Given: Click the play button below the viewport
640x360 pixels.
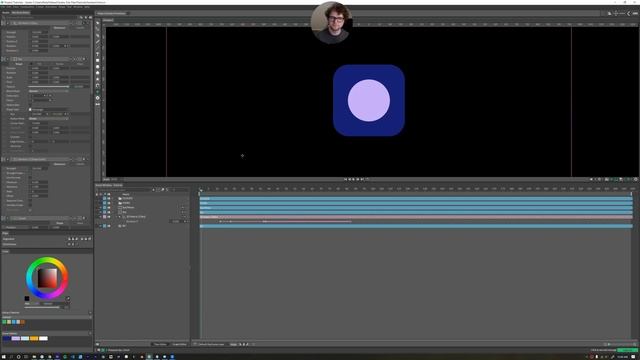Looking at the screenshot, I should point(353,179).
